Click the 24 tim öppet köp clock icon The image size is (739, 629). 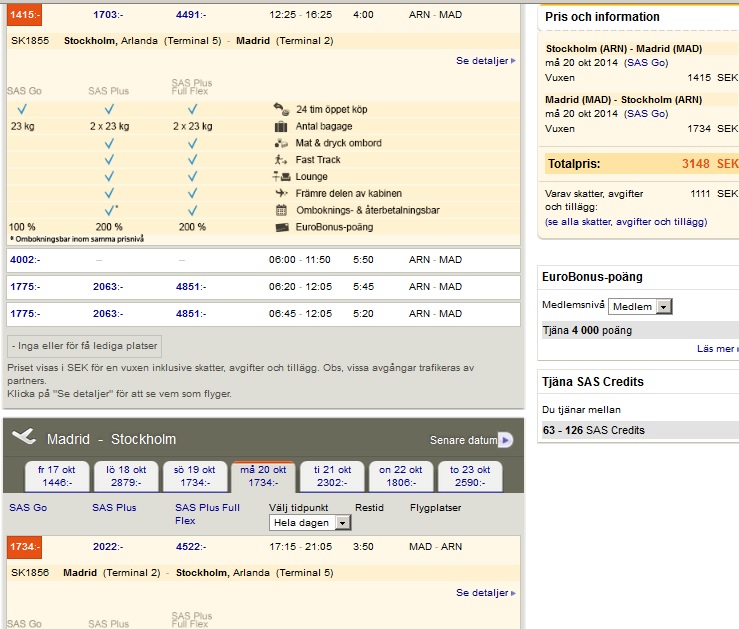tap(280, 109)
